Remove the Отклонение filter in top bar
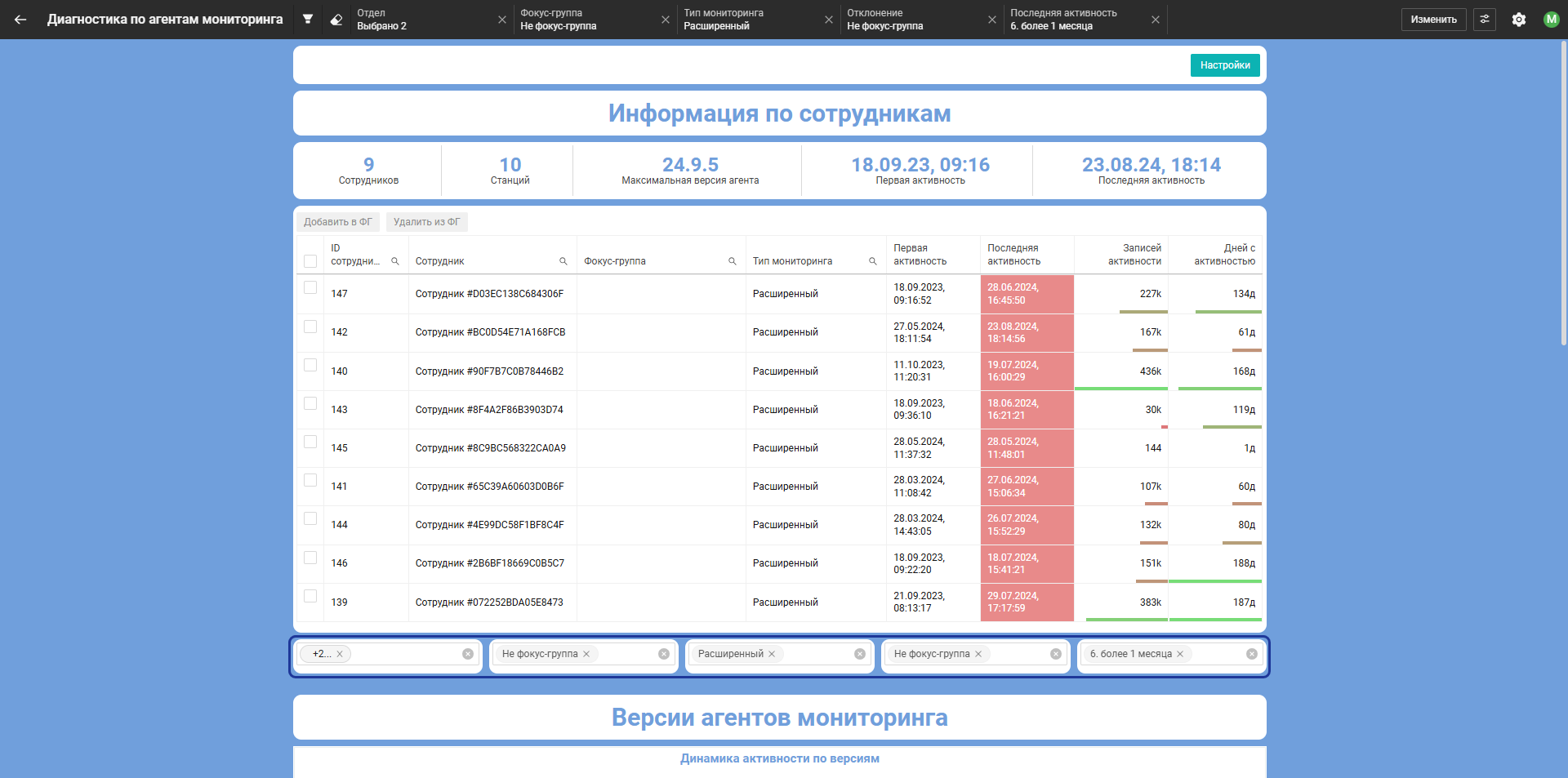The height and width of the screenshot is (778, 1568). pyautogui.click(x=992, y=20)
